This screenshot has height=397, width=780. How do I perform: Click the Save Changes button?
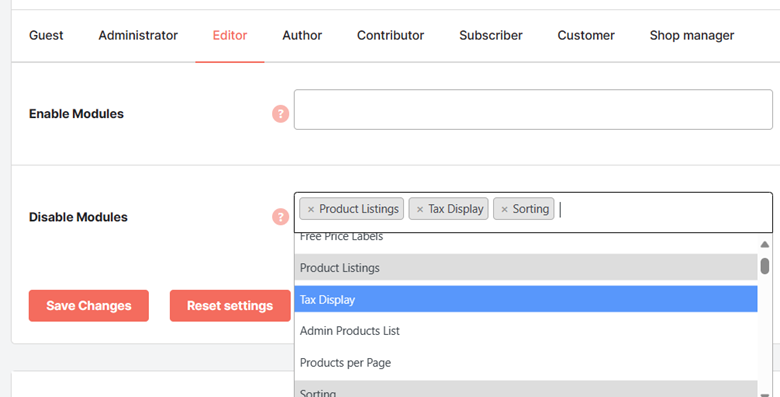(89, 305)
